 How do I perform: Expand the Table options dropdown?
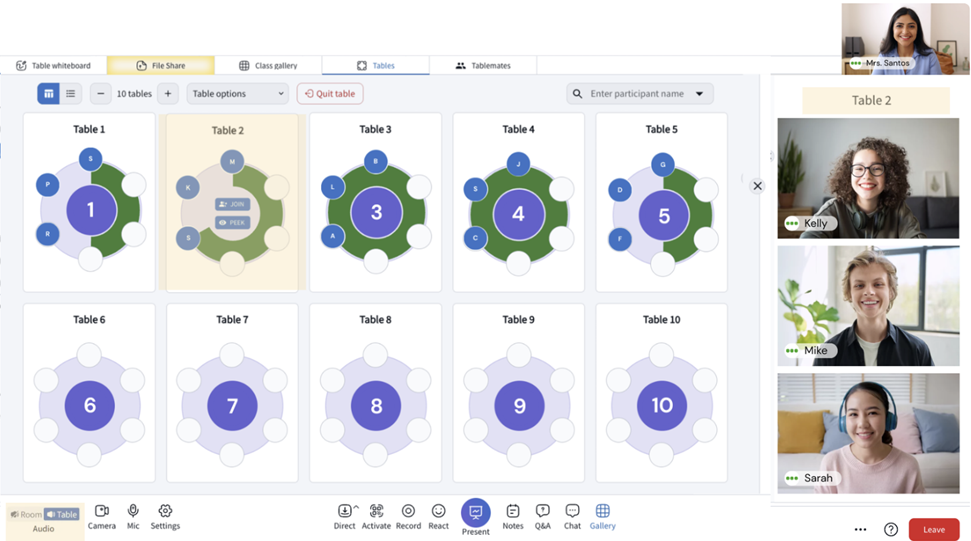tap(238, 93)
